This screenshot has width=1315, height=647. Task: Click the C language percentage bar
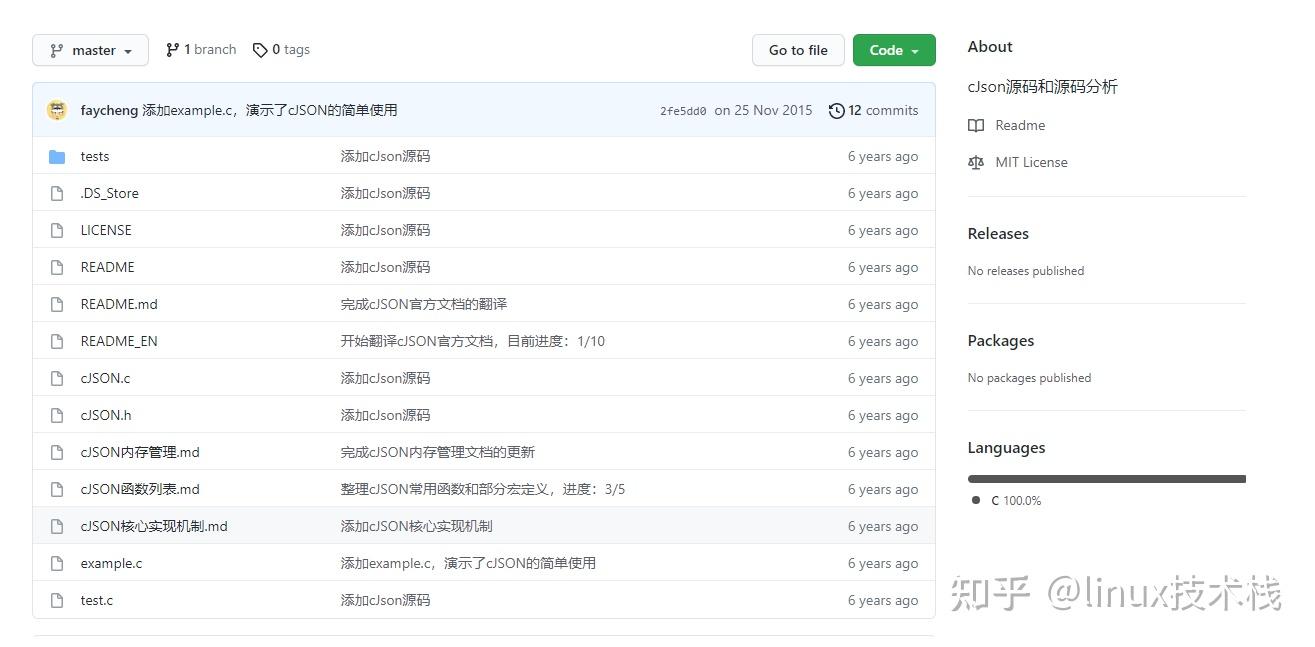1106,478
